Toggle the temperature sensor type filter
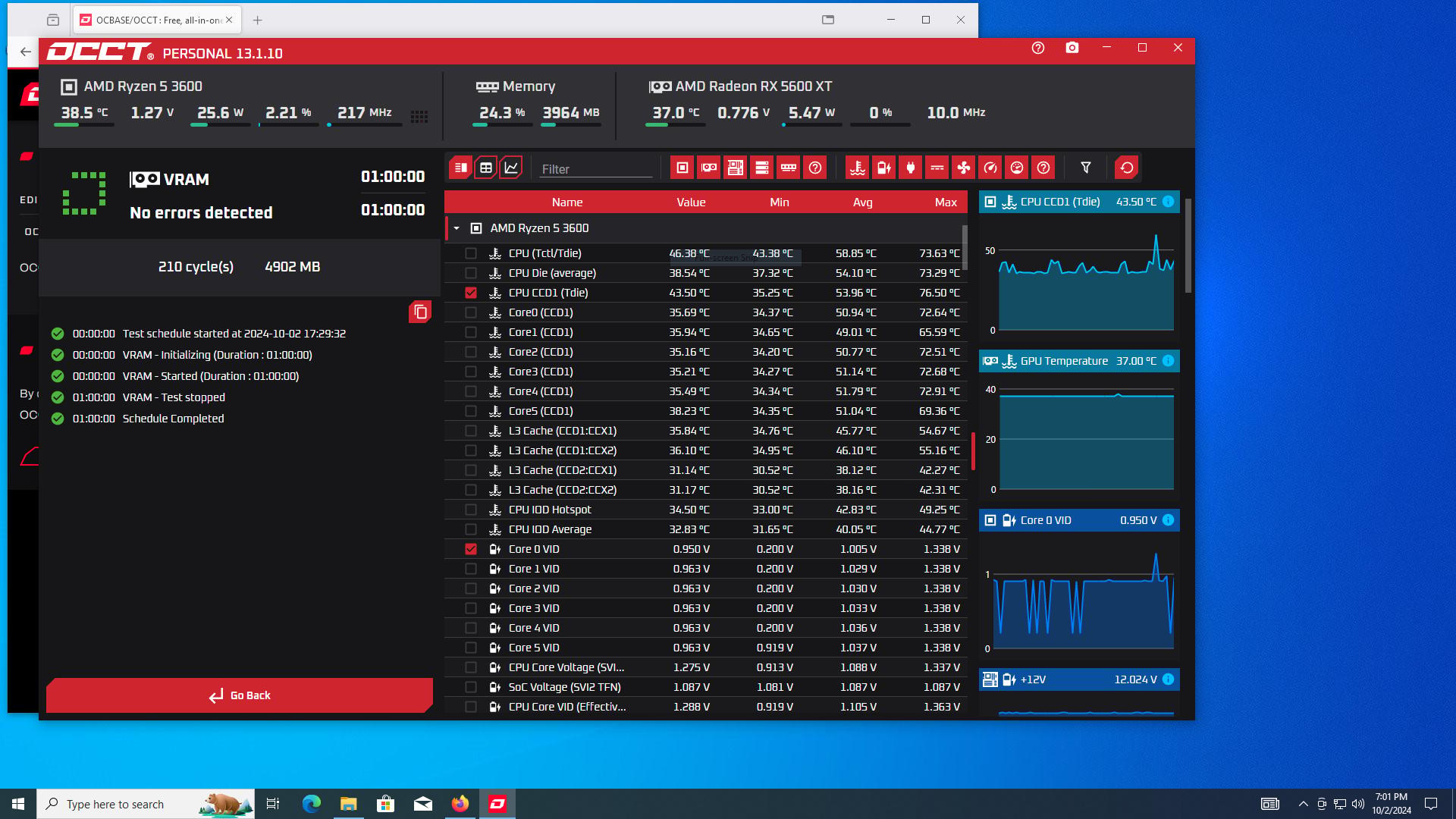 coord(858,168)
